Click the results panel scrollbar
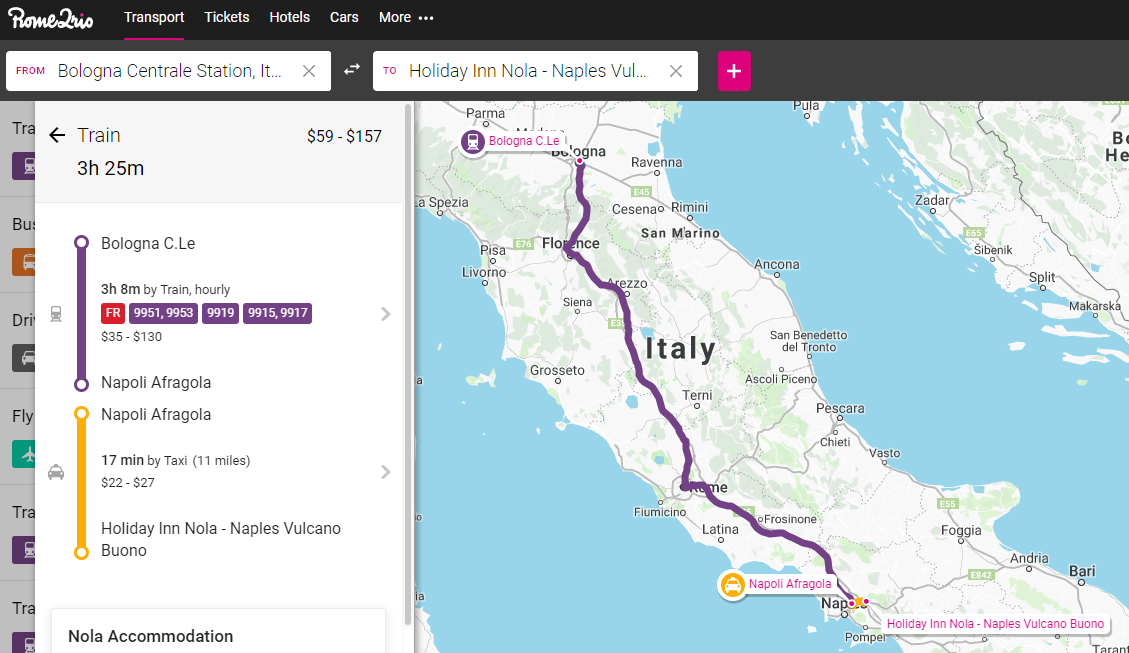Screen dimensions: 1129x653 408,364
